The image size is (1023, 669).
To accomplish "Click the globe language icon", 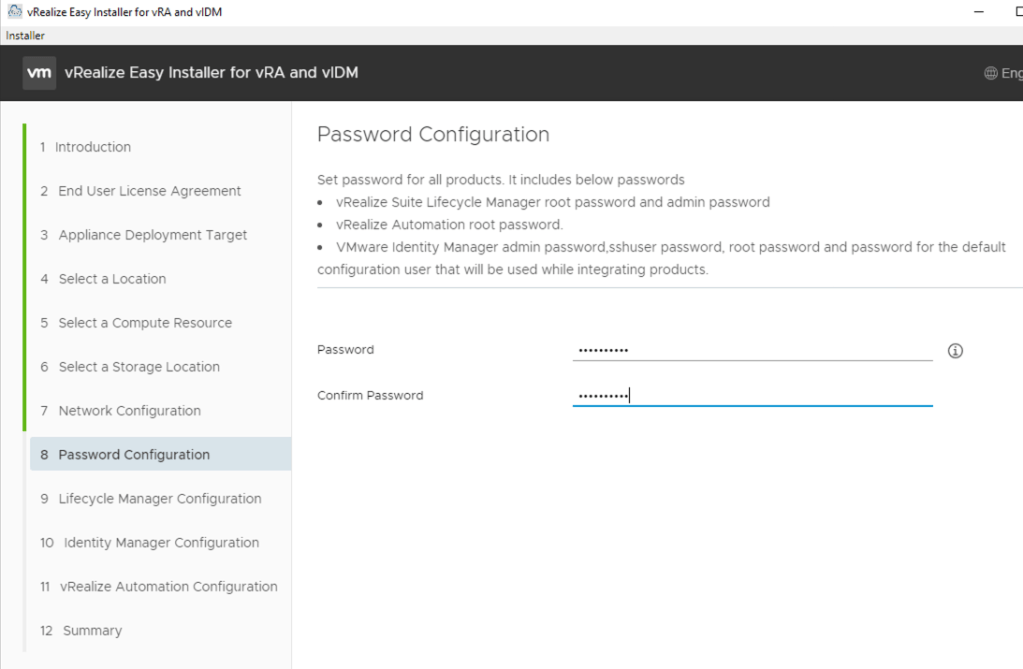I will click(x=991, y=73).
